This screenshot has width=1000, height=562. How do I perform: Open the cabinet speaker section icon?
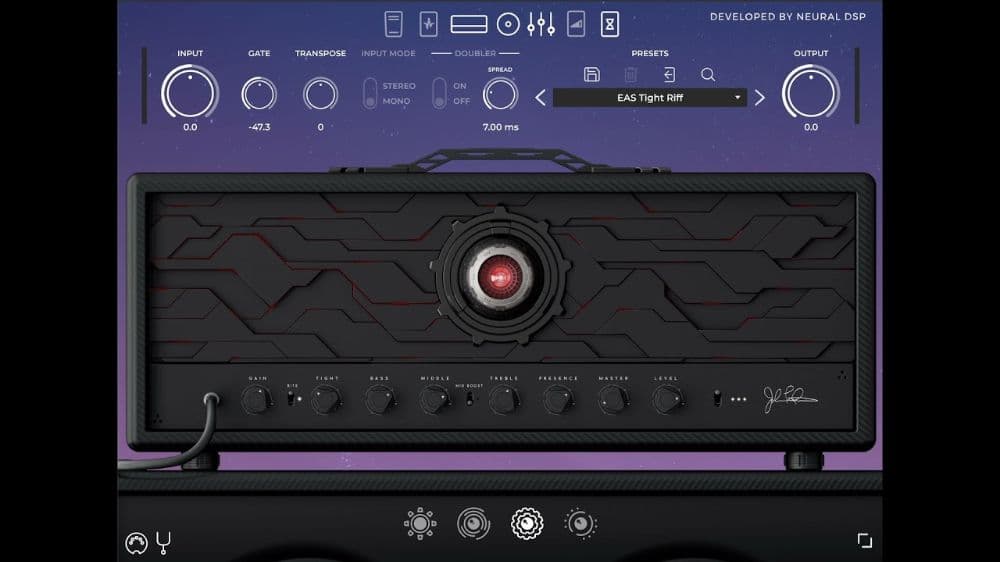508,24
